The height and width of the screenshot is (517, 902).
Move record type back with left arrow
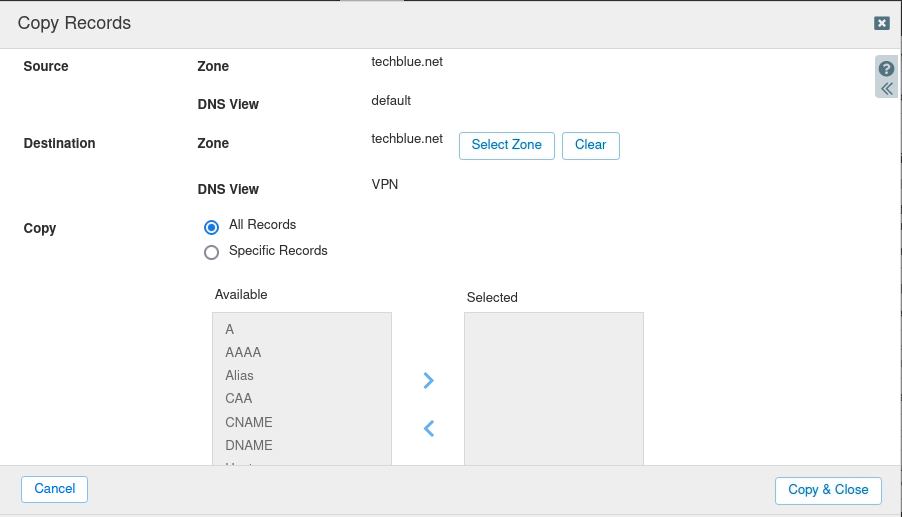pos(429,428)
